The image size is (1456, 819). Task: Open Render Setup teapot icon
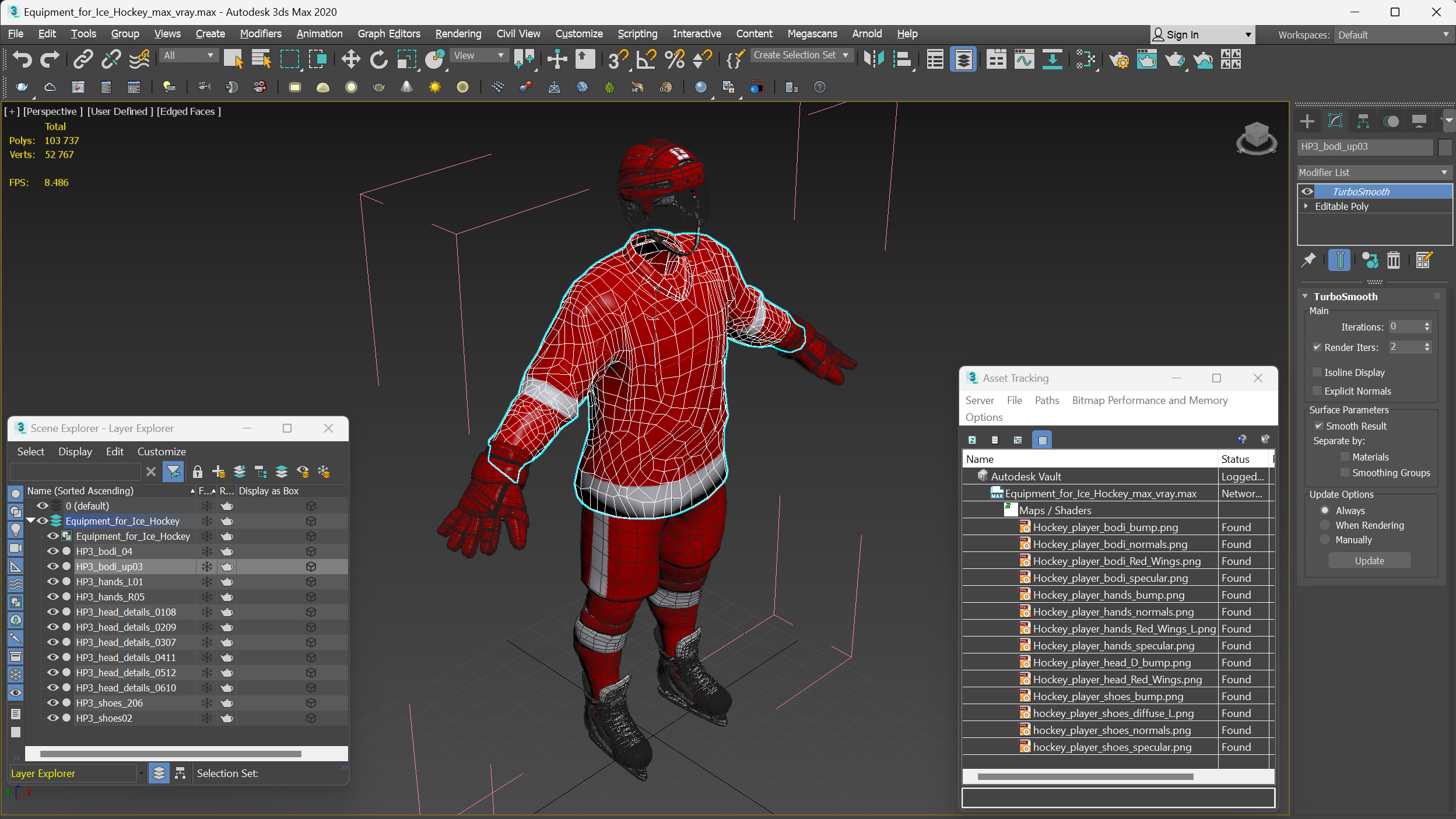pos(1119,59)
